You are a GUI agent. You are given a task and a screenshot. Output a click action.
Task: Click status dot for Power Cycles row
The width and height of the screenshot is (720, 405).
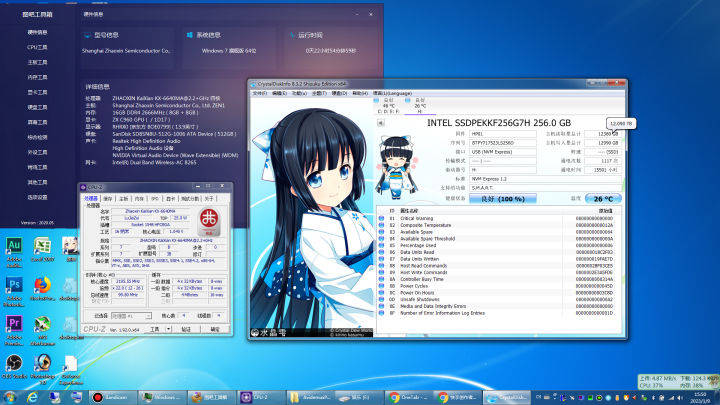pyautogui.click(x=381, y=286)
